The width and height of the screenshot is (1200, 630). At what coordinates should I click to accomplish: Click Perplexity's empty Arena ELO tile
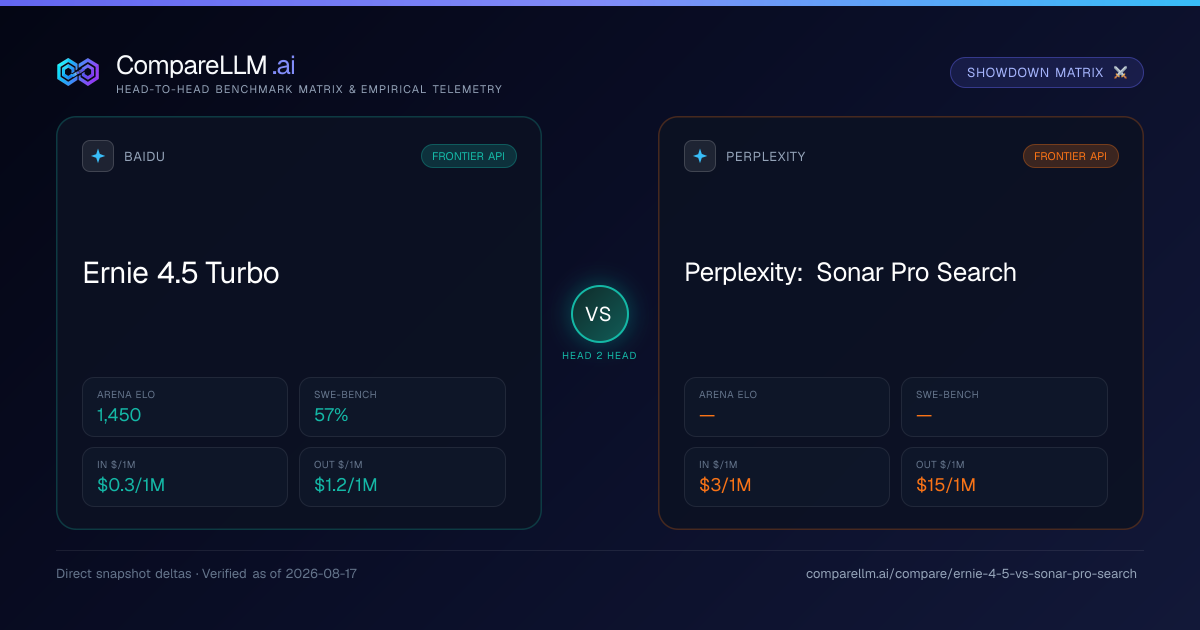(x=787, y=407)
